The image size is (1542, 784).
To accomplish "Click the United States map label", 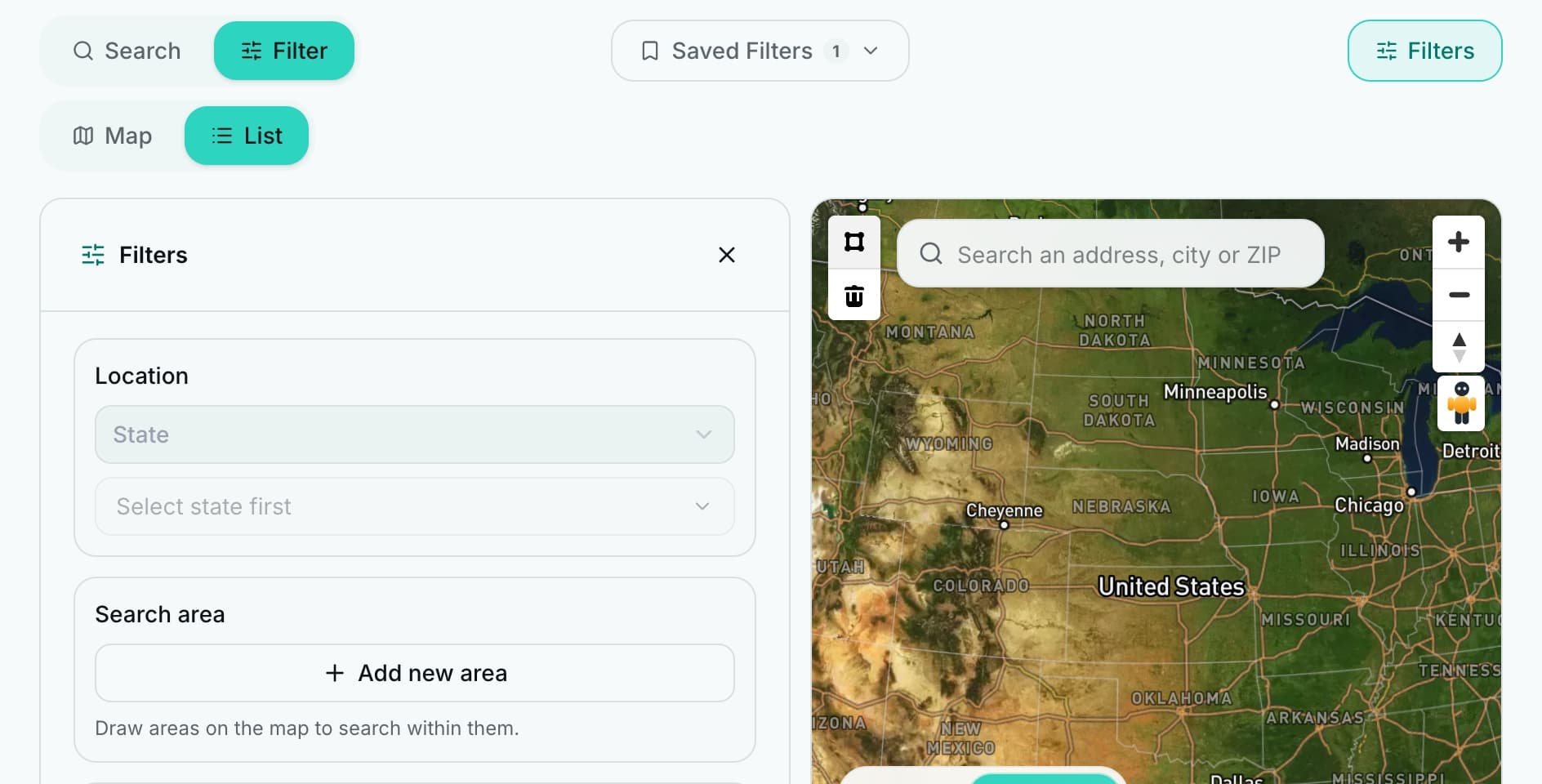I will (x=1171, y=586).
